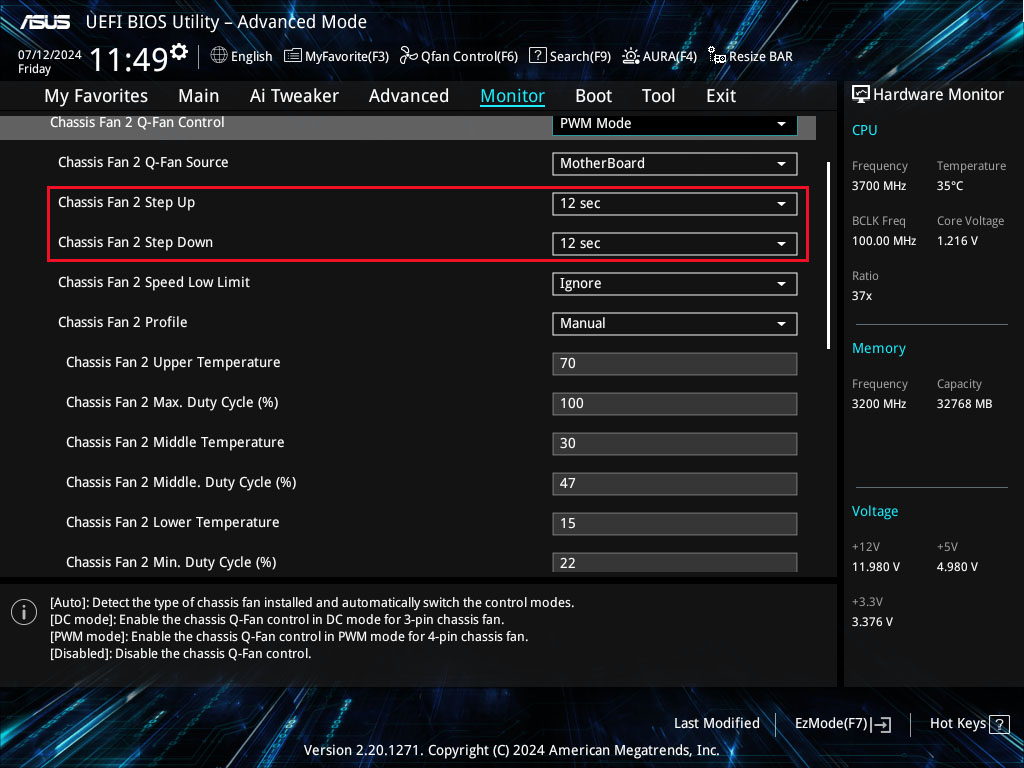
Task: Click the CPU Temperature value 35°C
Action: point(950,185)
